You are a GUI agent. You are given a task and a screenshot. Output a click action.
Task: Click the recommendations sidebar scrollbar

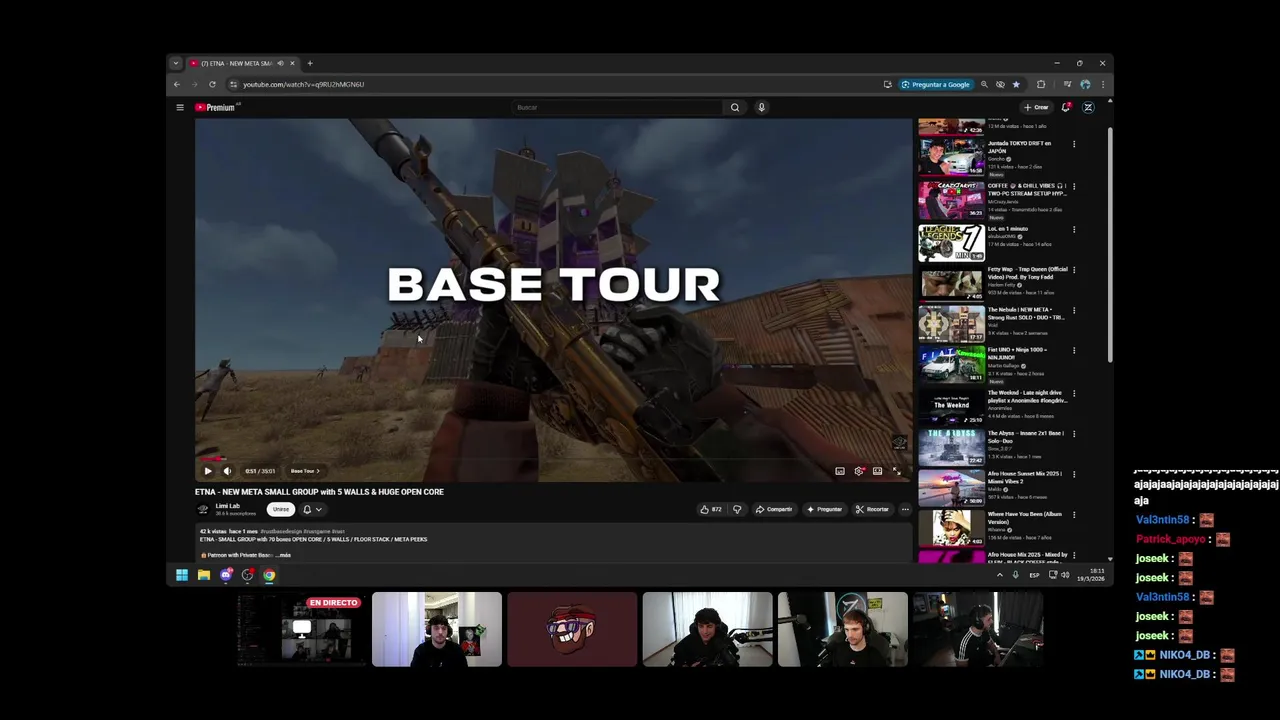[1109, 245]
